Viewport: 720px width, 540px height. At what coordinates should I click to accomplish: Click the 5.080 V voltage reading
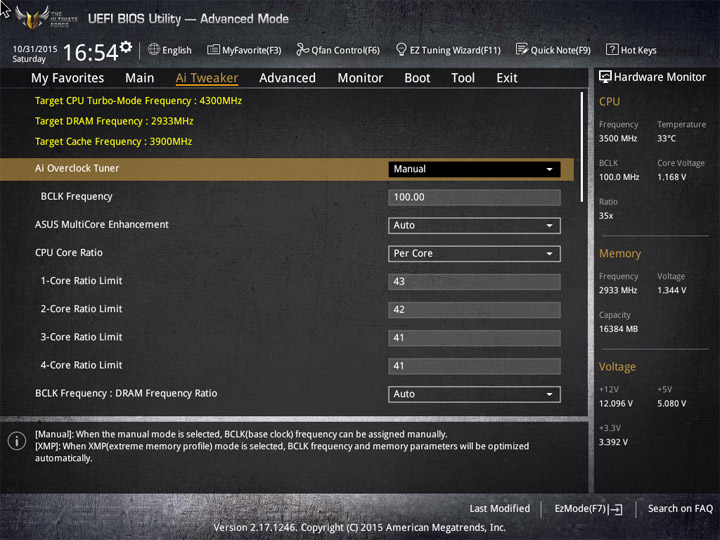672,404
